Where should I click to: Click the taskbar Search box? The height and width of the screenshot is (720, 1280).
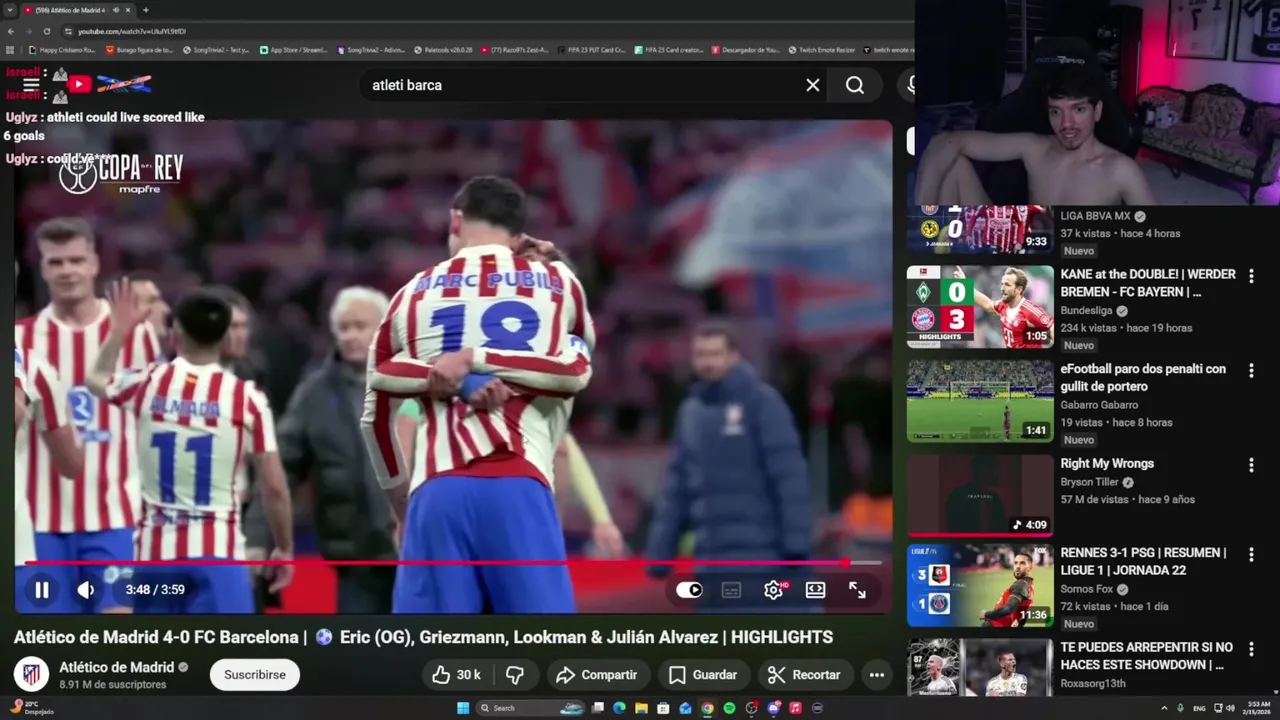[x=530, y=708]
